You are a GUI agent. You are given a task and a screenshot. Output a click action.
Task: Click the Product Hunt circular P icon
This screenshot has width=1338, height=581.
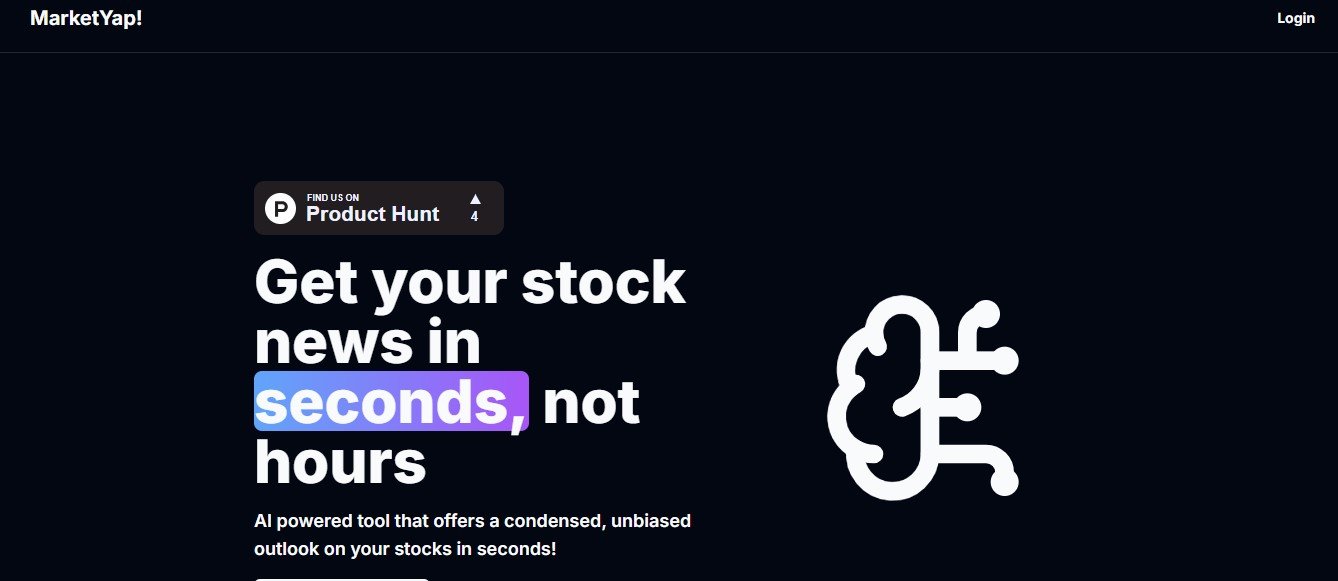pos(280,208)
